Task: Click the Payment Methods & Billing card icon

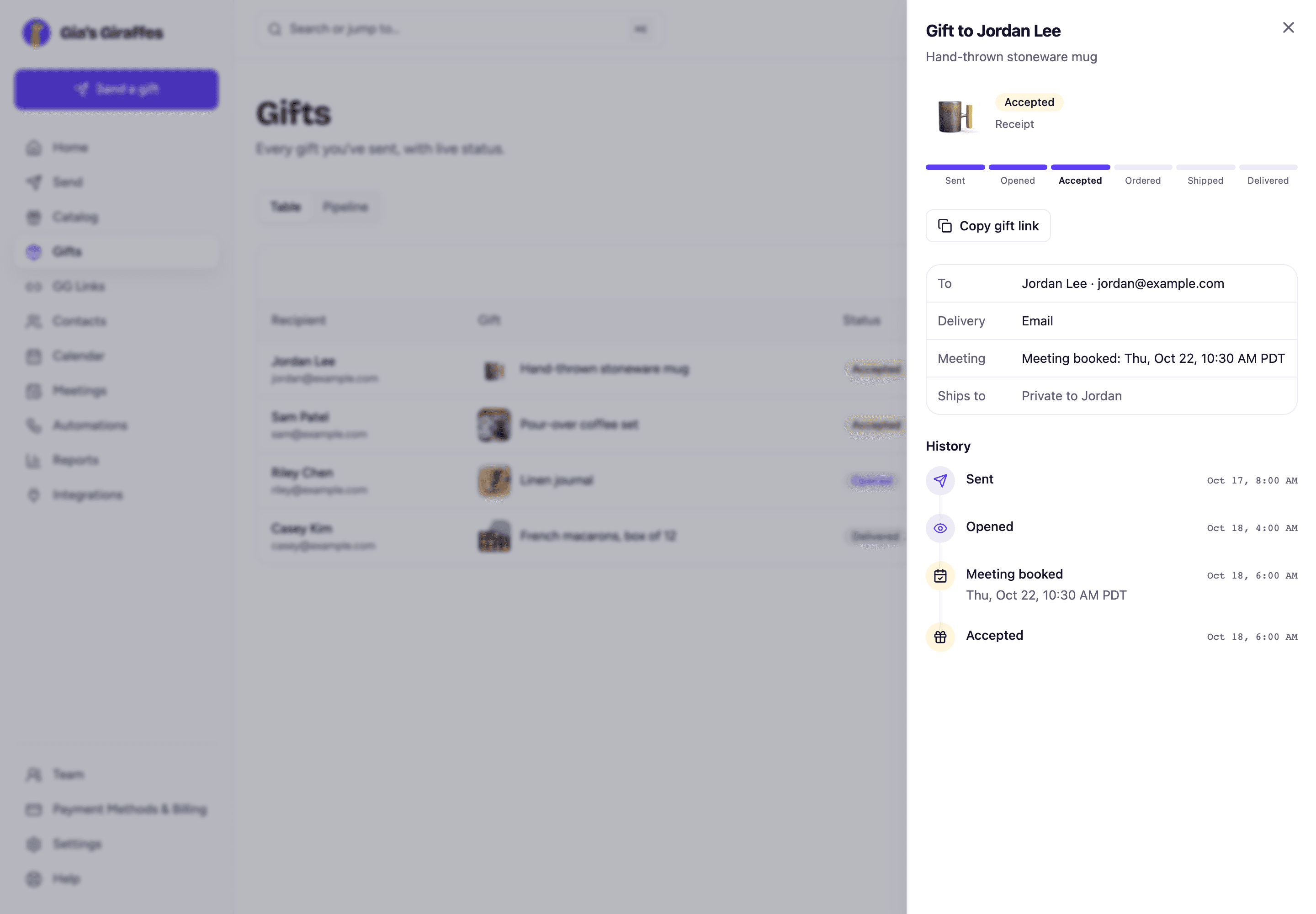Action: [34, 809]
